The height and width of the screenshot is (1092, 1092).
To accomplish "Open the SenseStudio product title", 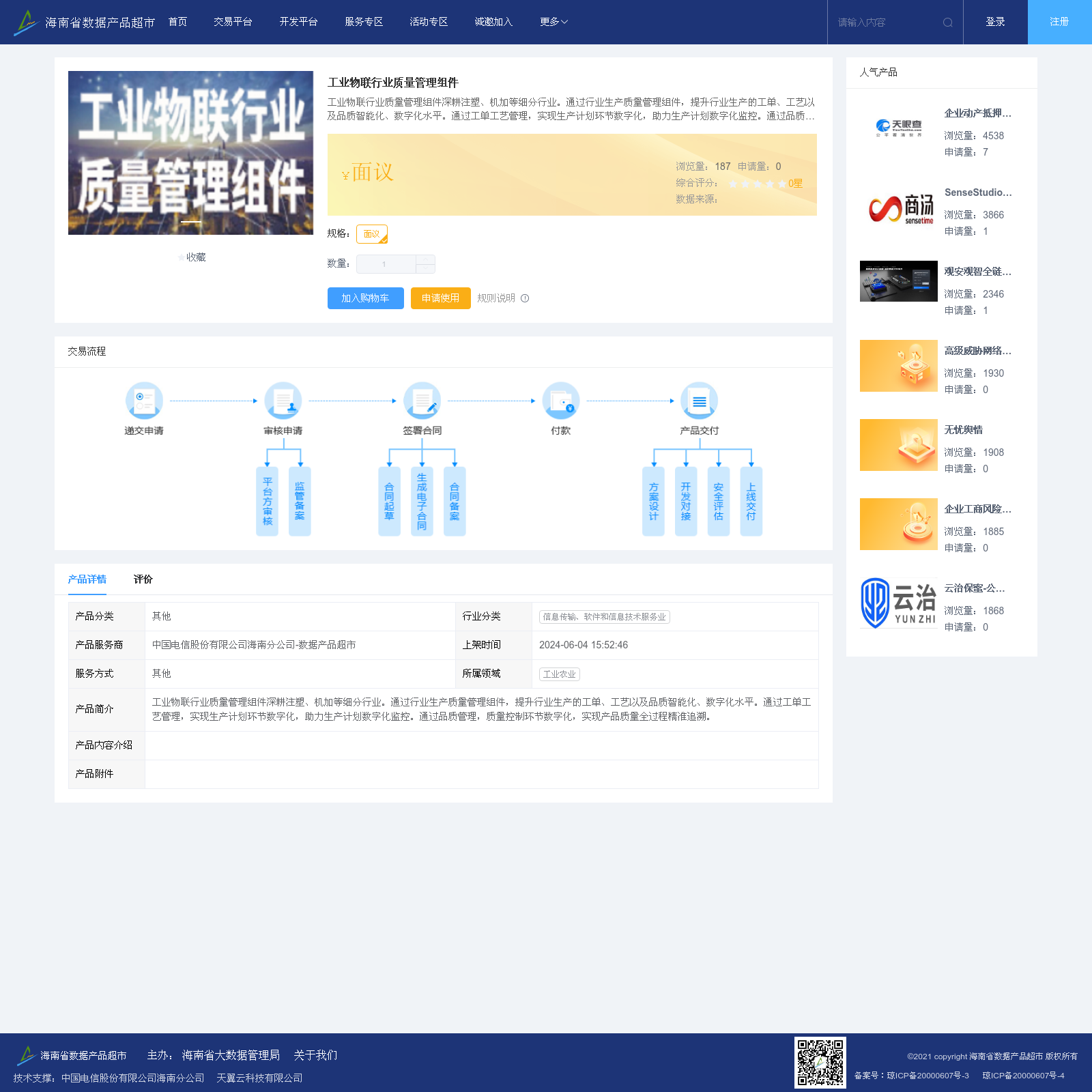I will (x=978, y=192).
